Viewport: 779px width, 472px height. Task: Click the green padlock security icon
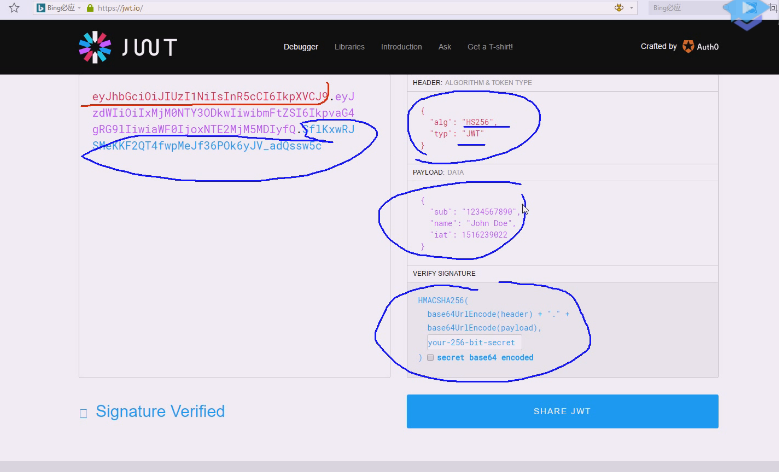[90, 8]
